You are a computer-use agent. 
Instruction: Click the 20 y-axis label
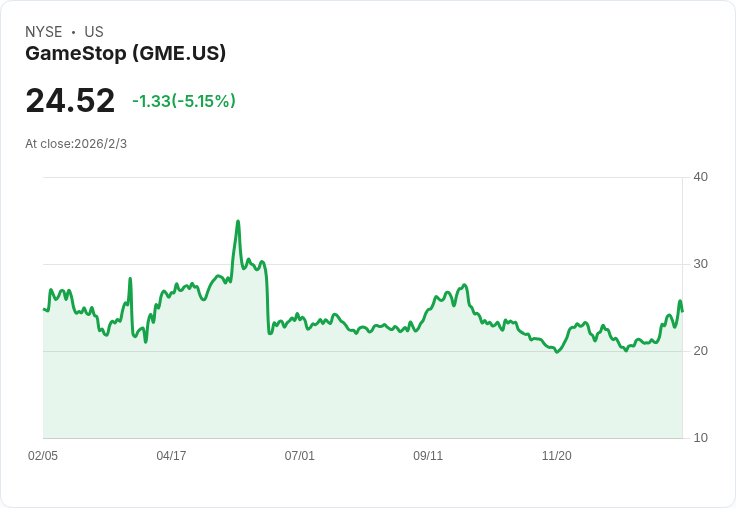tap(700, 351)
